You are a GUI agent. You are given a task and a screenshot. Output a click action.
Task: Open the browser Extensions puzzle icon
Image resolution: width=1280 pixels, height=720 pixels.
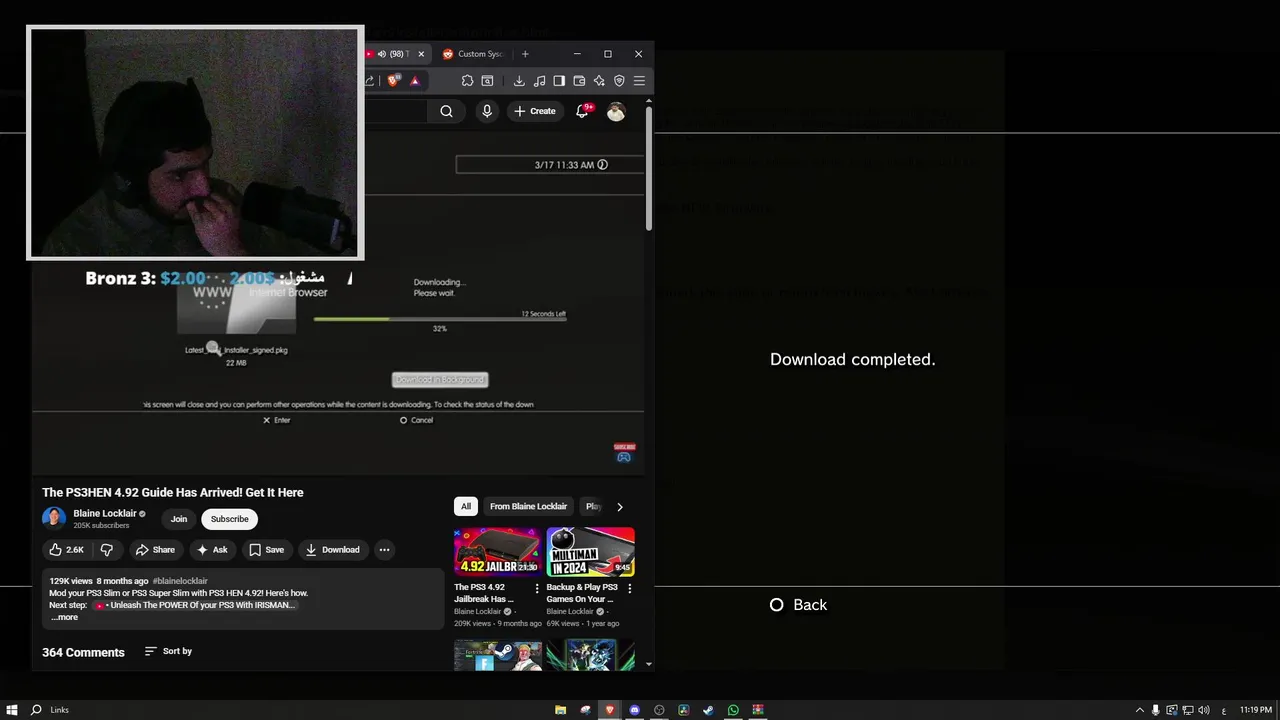coord(467,81)
